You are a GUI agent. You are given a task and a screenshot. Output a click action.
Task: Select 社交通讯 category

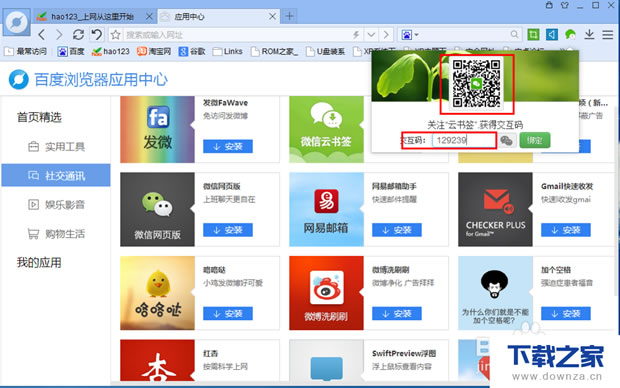[x=56, y=175]
